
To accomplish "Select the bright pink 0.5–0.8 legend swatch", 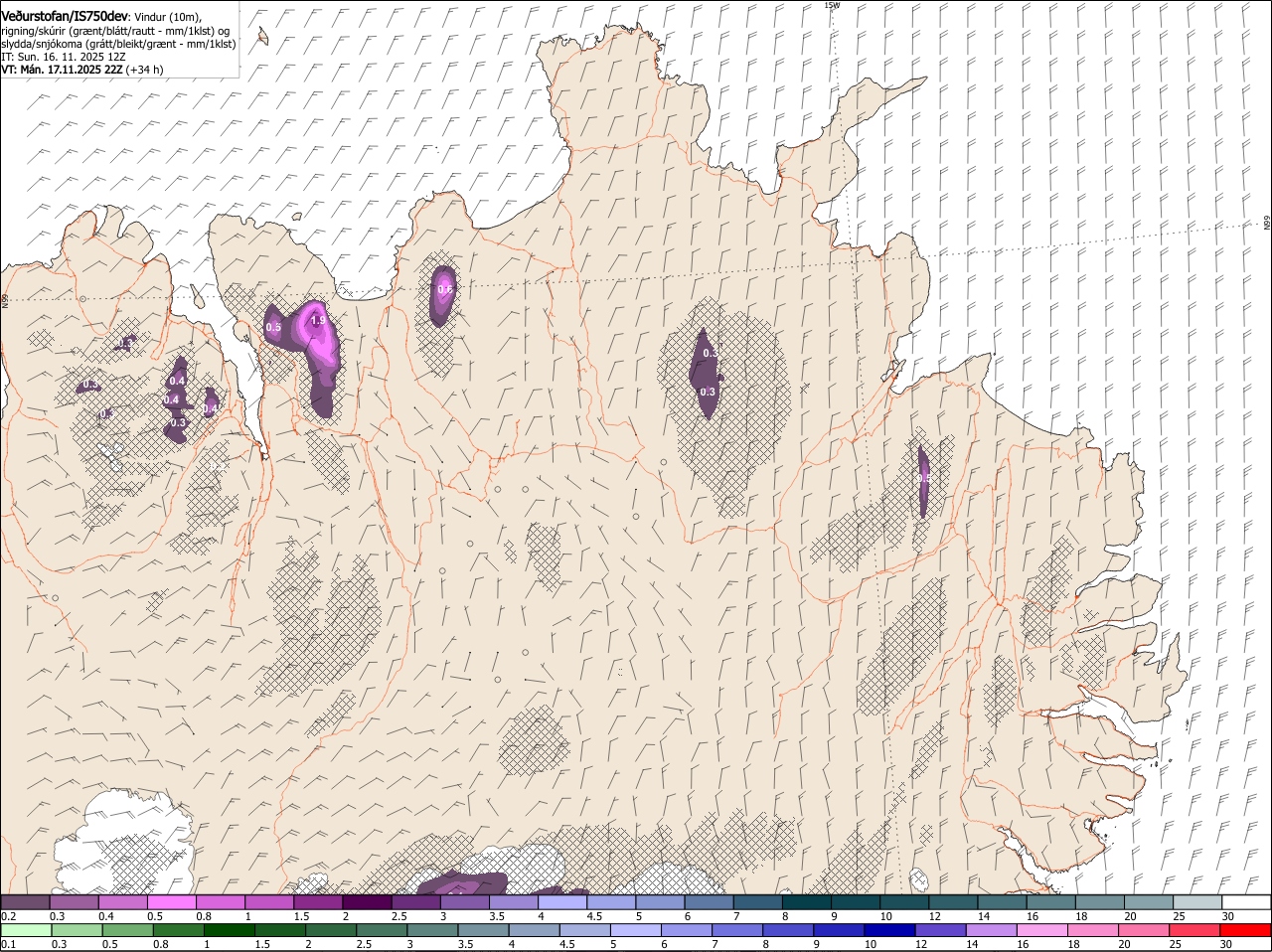I will (x=172, y=902).
